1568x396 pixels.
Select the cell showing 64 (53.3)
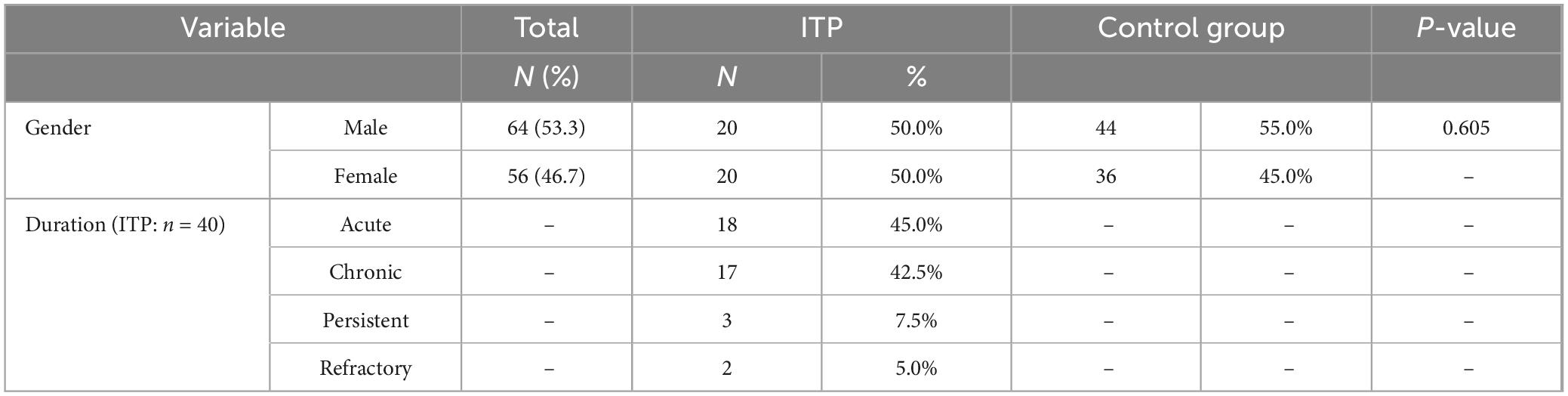[547, 128]
